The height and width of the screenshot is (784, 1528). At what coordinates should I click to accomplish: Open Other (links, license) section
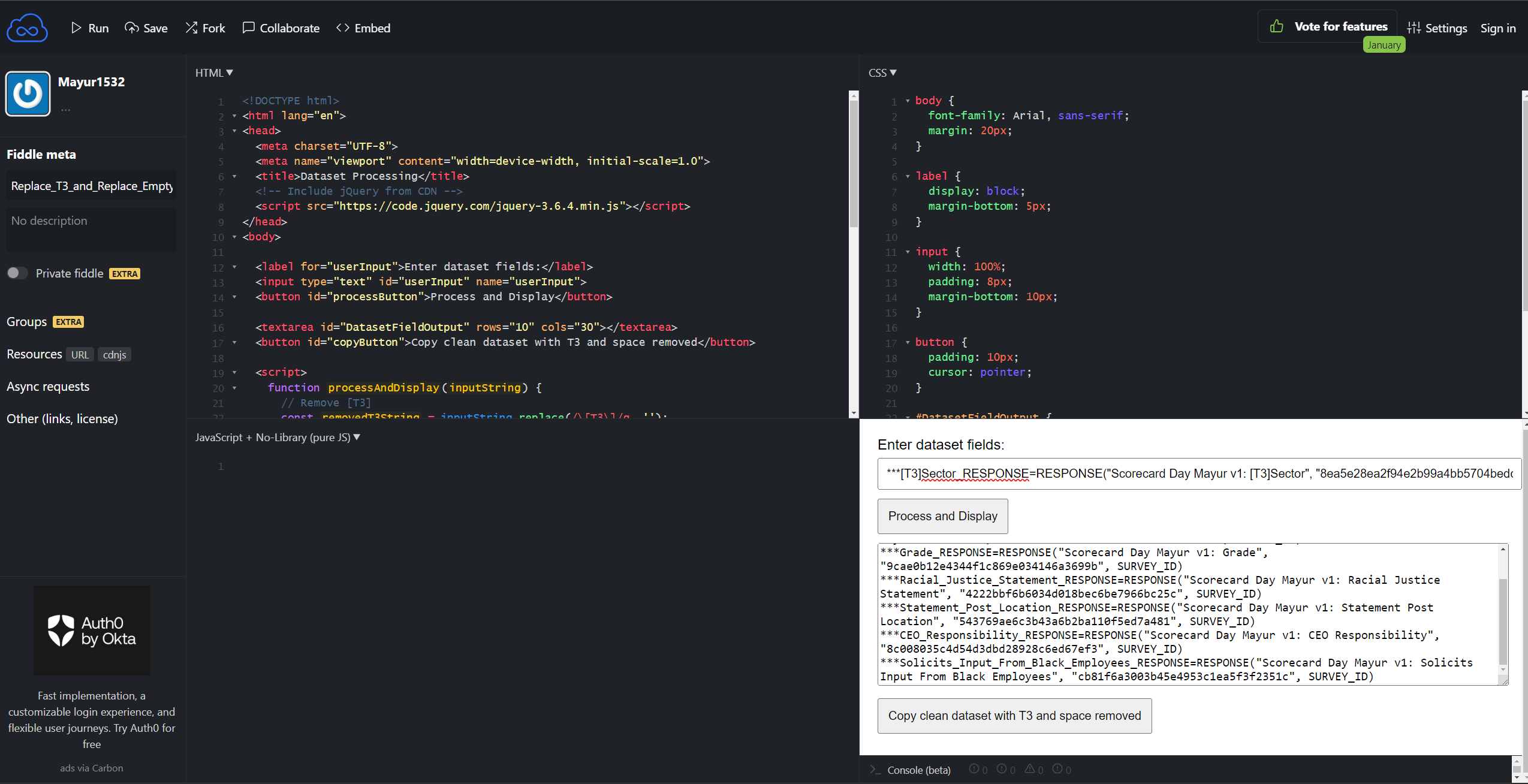click(62, 419)
